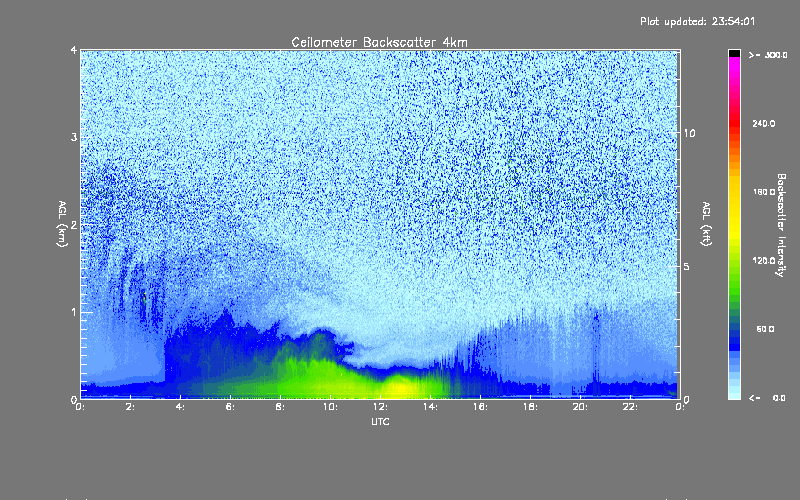This screenshot has height=500, width=800.
Task: Click the "180.0" colorbar value
Action: coord(764,192)
